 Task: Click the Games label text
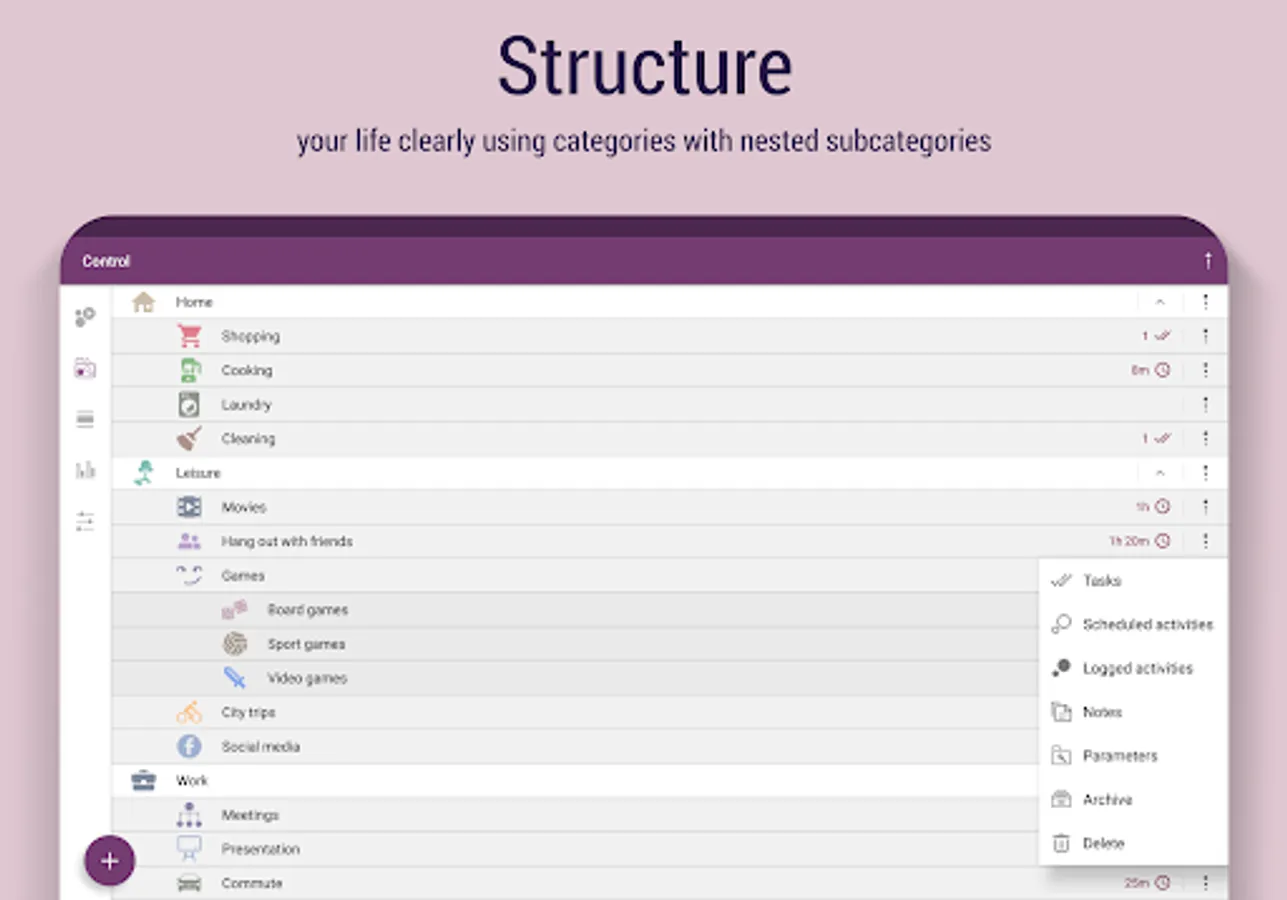coord(243,576)
